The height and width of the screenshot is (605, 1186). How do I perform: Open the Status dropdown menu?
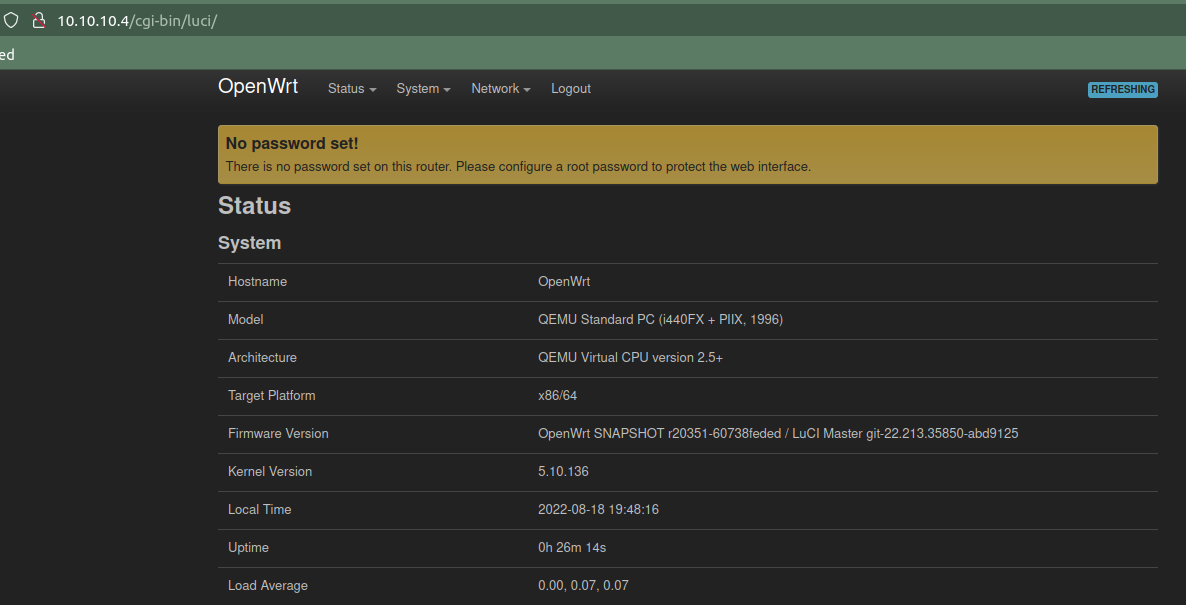[x=352, y=89]
